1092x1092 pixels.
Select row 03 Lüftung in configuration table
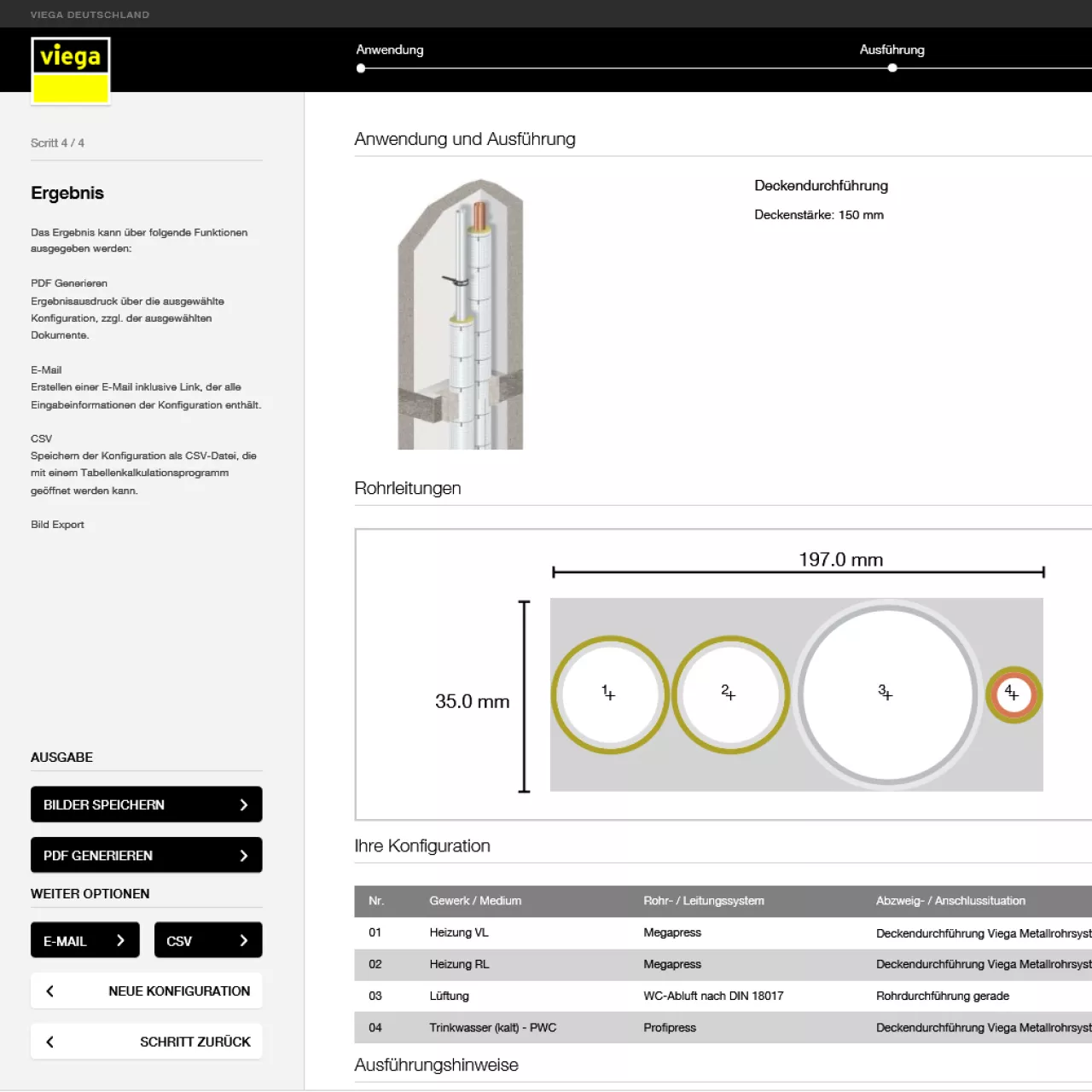point(449,996)
